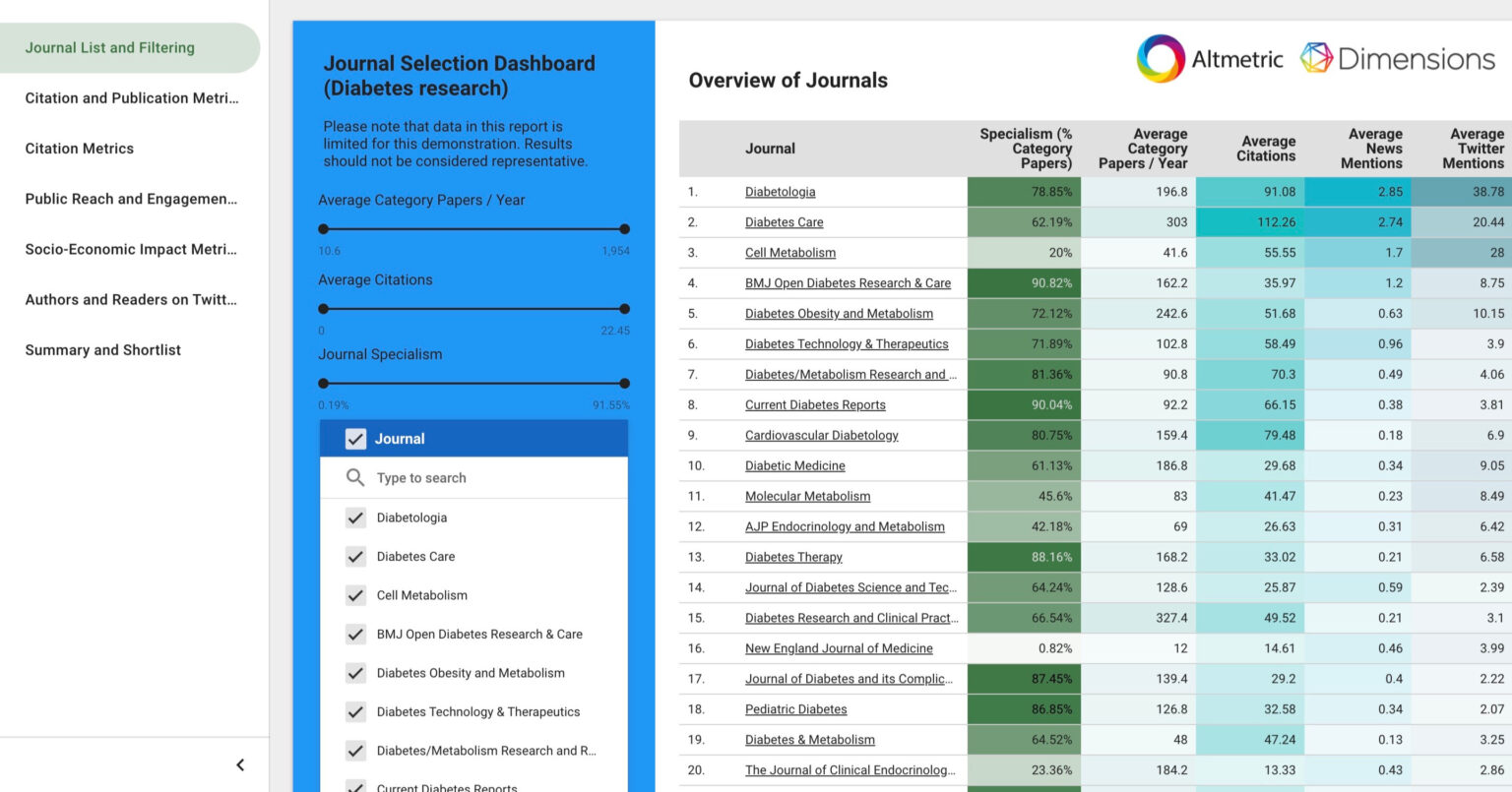The image size is (1512, 792).
Task: Collapse the sidebar with the chevron arrow
Action: (x=238, y=764)
